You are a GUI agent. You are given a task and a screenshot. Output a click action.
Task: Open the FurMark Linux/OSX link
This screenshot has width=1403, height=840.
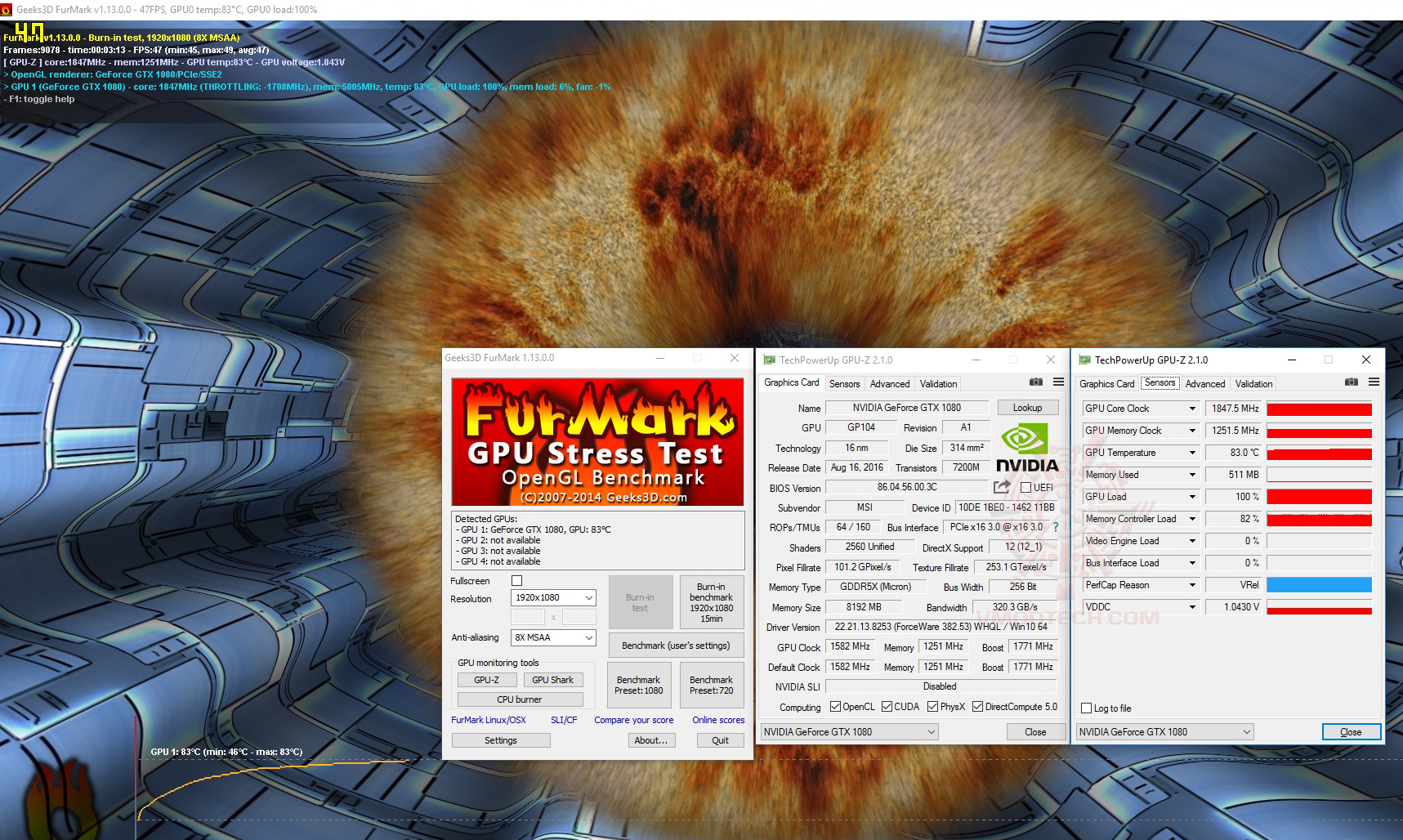point(489,720)
